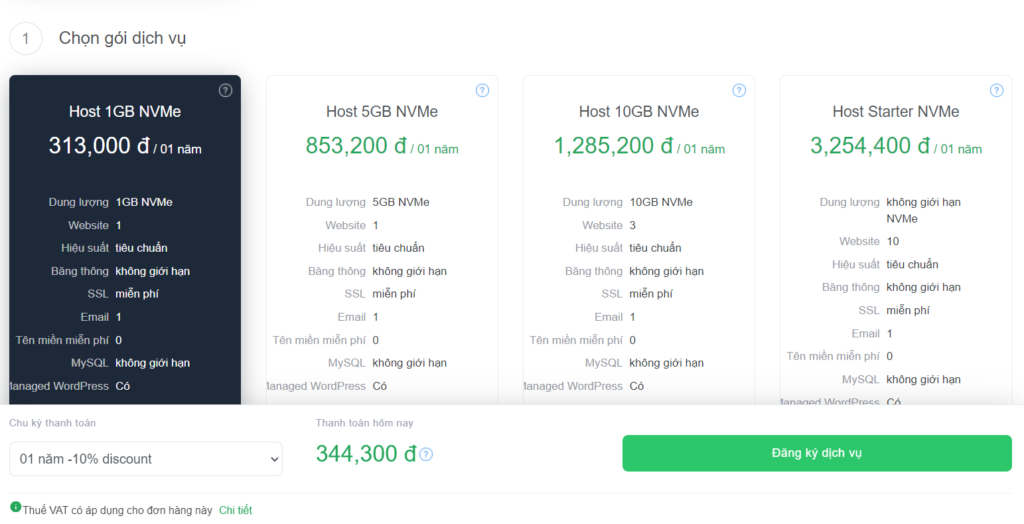The height and width of the screenshot is (524, 1024).
Task: Click the 344,300 đ total amount
Action: coord(366,453)
